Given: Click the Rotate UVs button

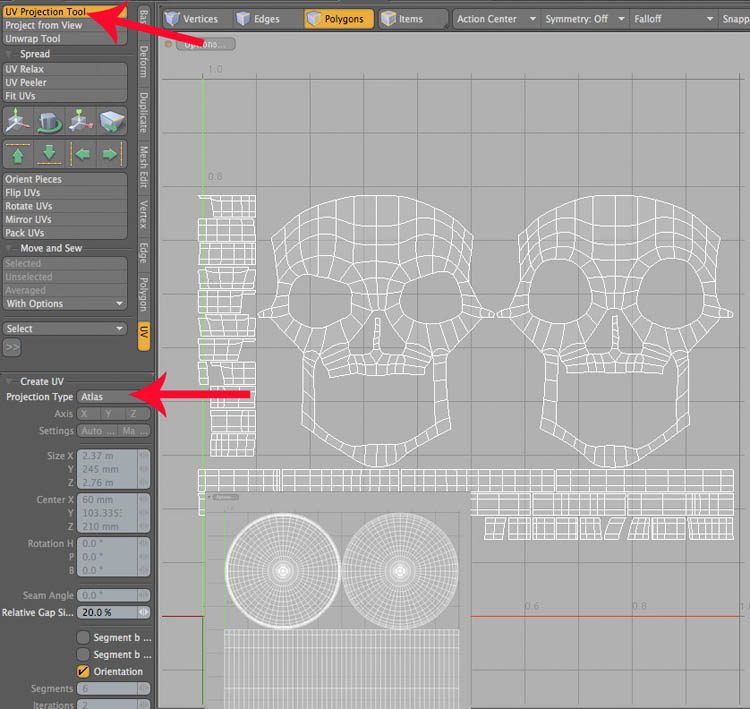Looking at the screenshot, I should (x=65, y=206).
